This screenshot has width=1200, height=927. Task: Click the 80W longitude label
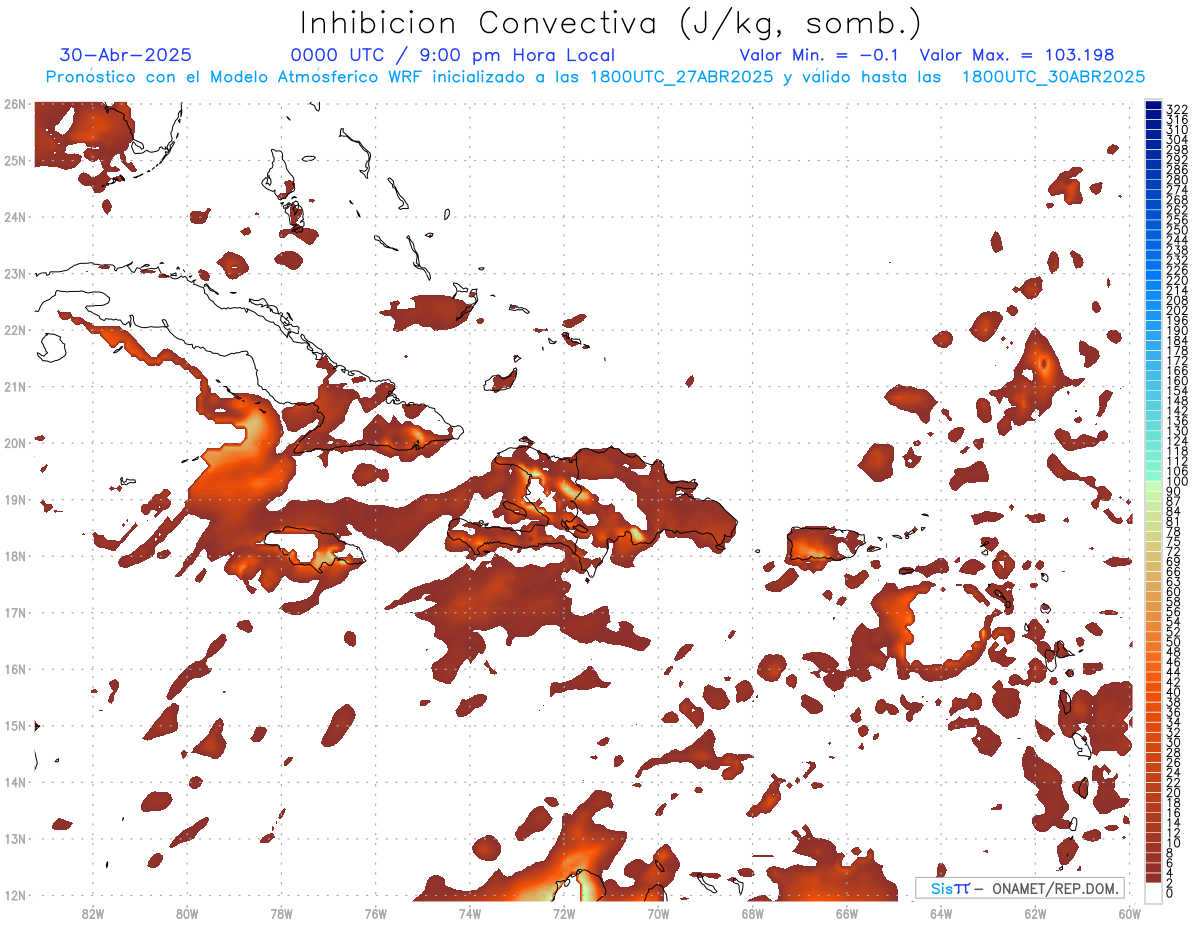186,913
